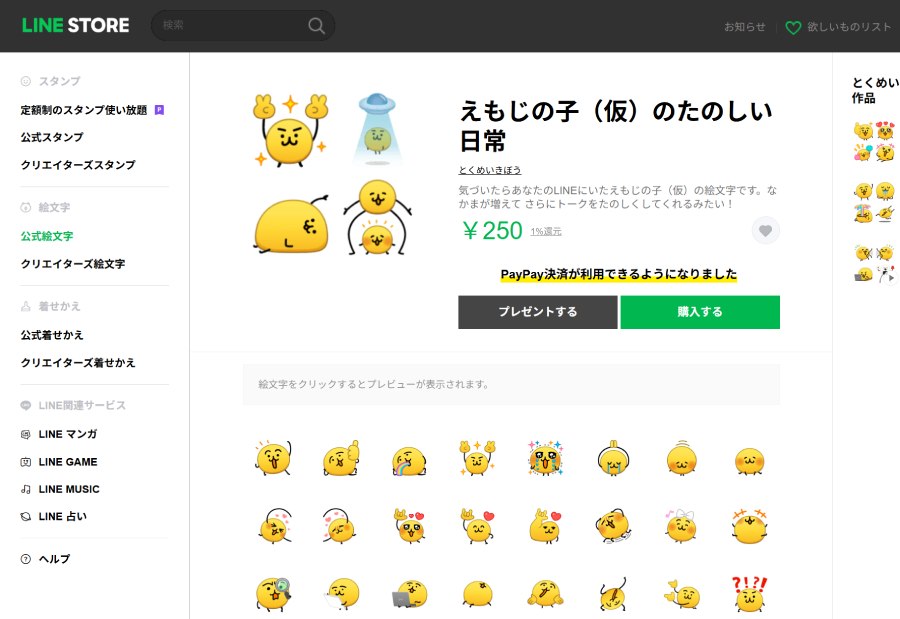Toggle the heart wishlist button beside price
900x619 pixels.
765,231
